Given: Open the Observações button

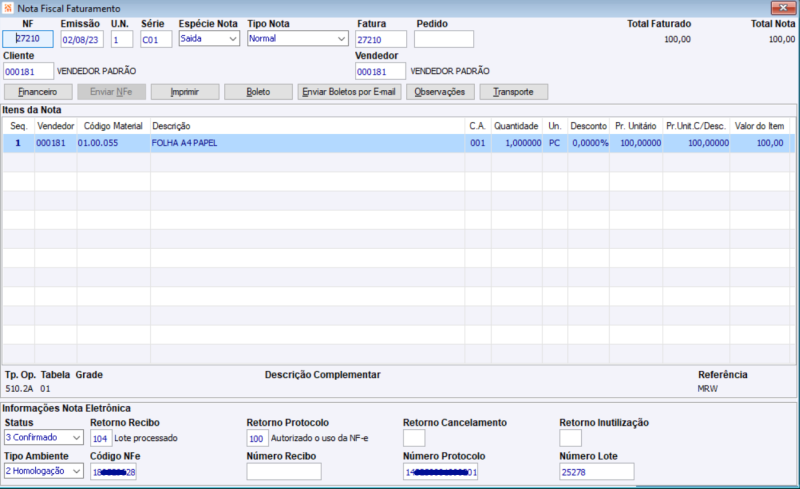Looking at the screenshot, I should tap(440, 92).
